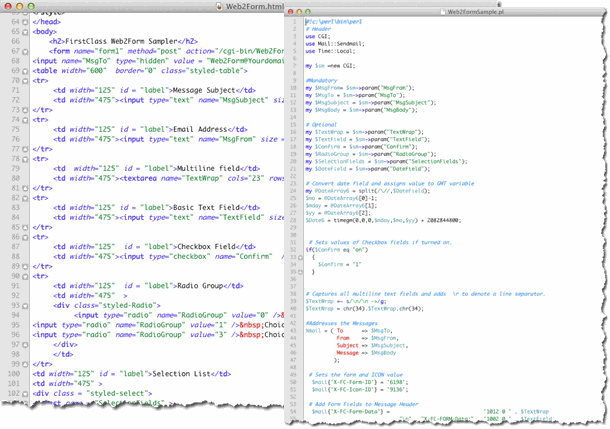Click the fold marker on line 64 closing head

pos(24,22)
